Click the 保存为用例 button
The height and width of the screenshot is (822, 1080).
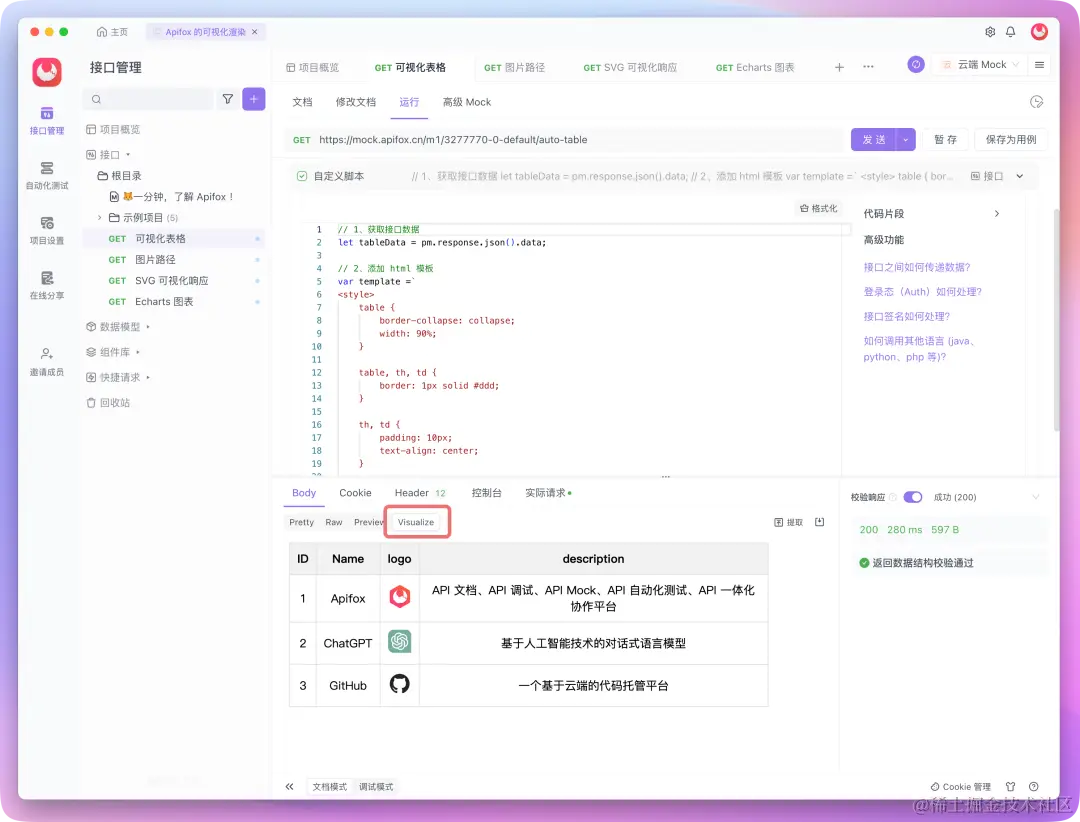click(1010, 139)
